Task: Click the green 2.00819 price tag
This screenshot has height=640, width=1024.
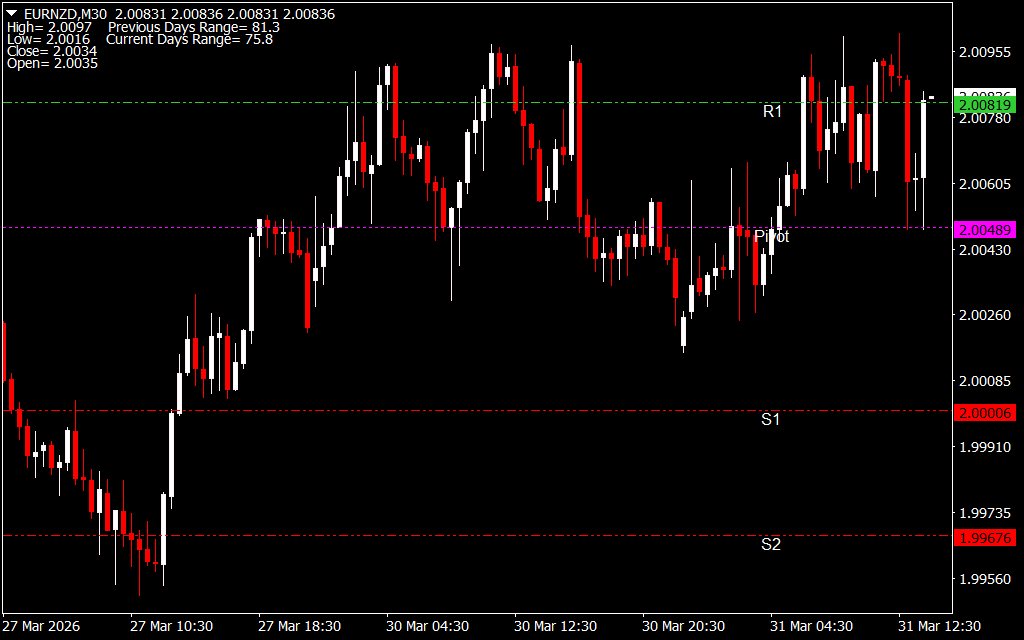Action: (x=984, y=104)
